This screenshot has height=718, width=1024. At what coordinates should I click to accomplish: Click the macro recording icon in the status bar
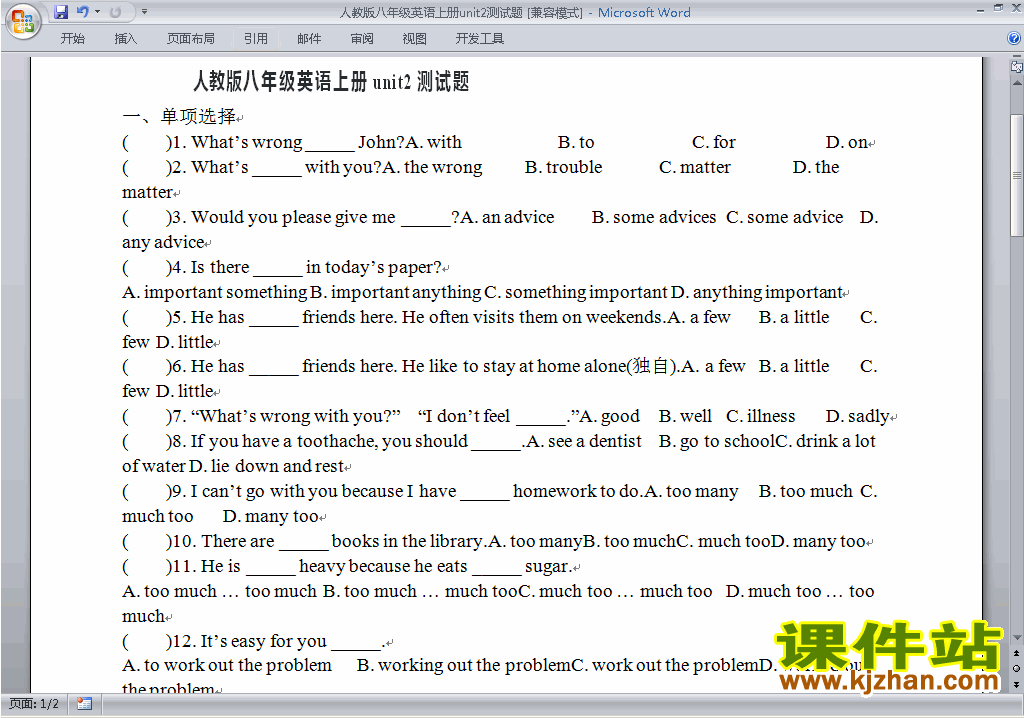click(84, 704)
